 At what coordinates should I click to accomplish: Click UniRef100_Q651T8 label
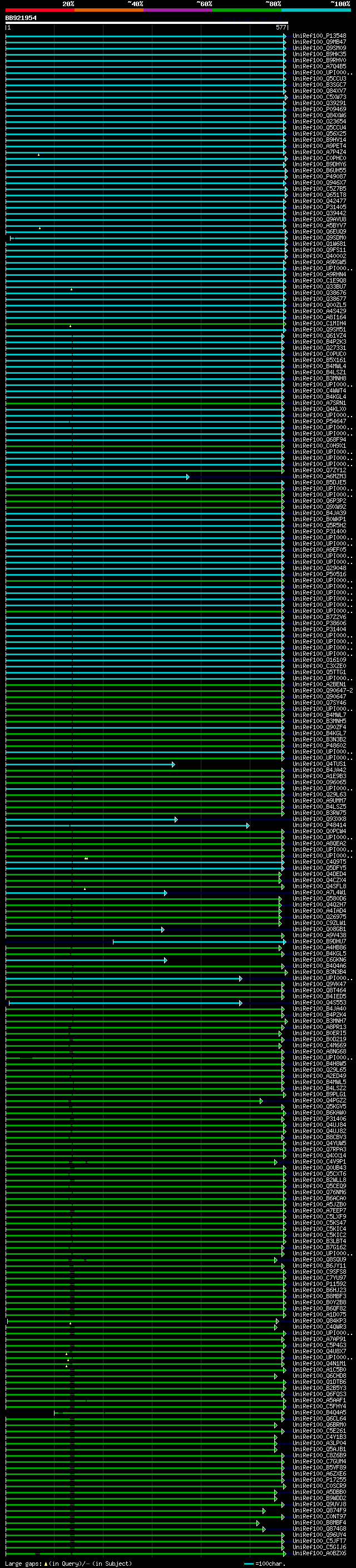[x=319, y=195]
